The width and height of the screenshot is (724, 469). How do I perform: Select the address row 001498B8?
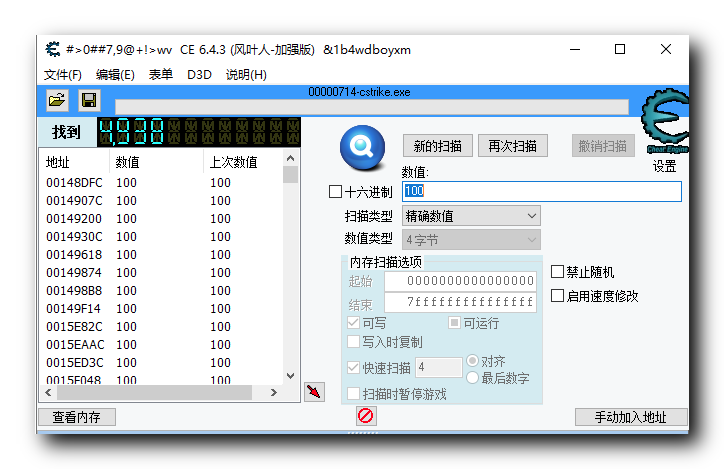(162, 291)
